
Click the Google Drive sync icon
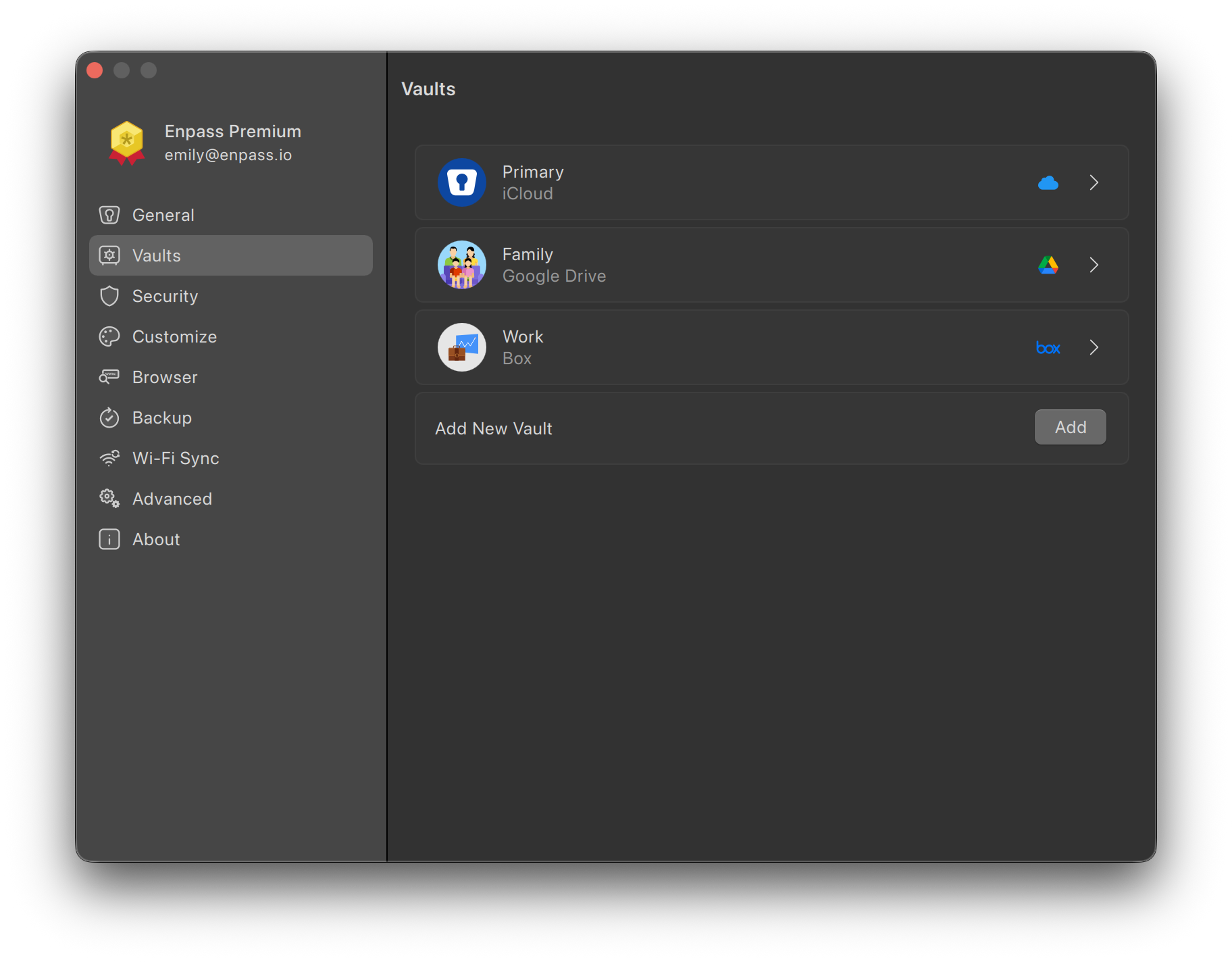pyautogui.click(x=1048, y=265)
